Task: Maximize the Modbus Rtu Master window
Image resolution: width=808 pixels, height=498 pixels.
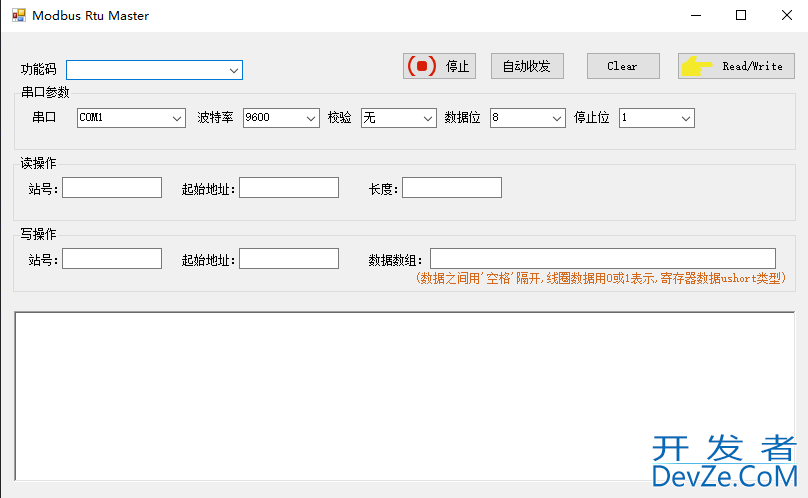Action: click(740, 15)
